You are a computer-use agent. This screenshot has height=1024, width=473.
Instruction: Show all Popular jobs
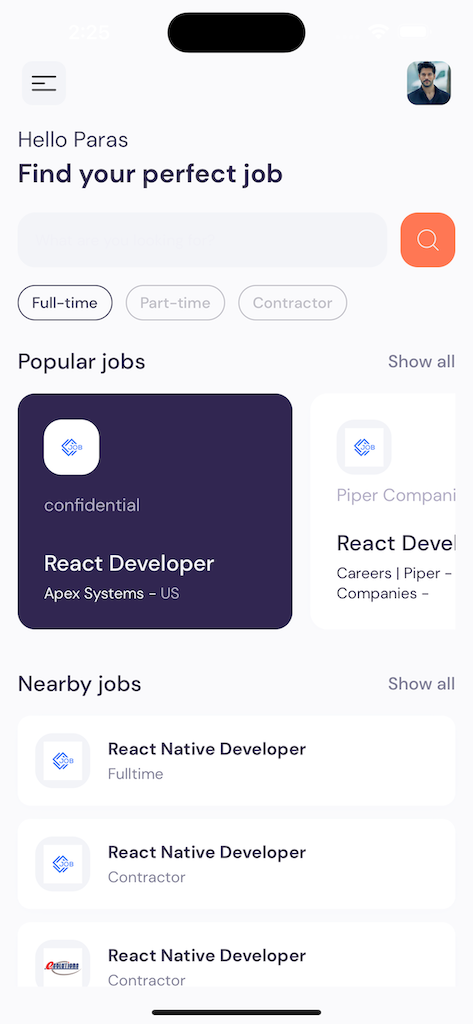pyautogui.click(x=421, y=361)
